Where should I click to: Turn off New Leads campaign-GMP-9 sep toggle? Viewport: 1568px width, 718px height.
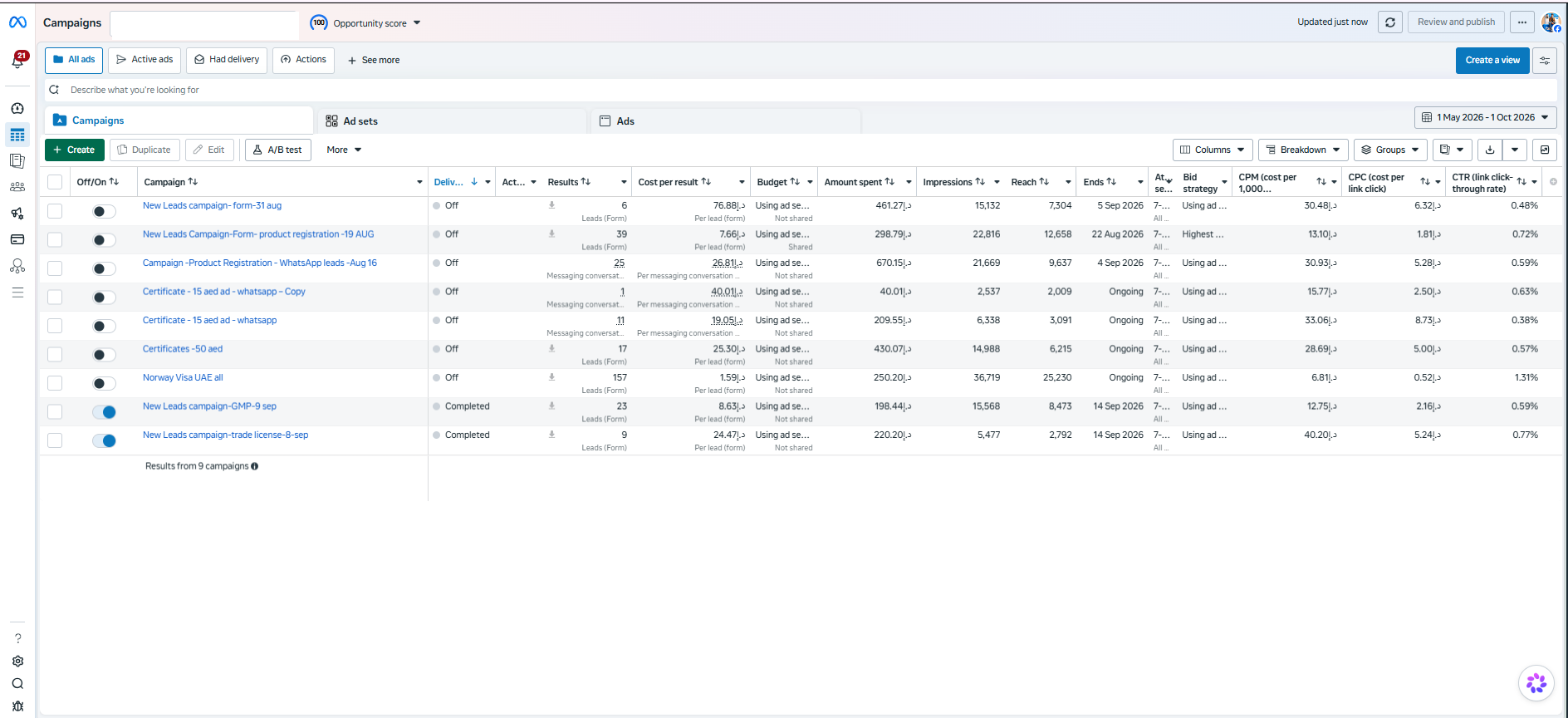click(104, 412)
